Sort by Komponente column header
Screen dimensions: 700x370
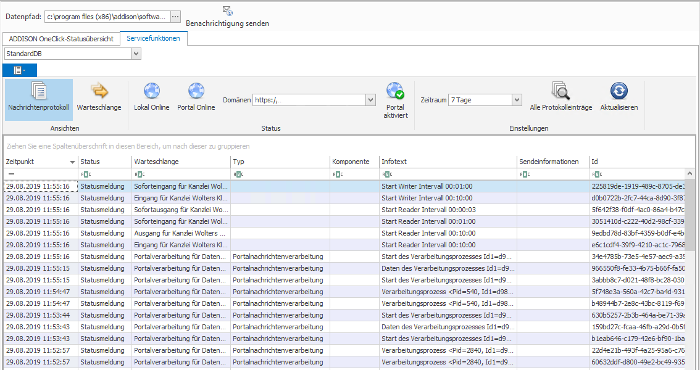(x=354, y=162)
